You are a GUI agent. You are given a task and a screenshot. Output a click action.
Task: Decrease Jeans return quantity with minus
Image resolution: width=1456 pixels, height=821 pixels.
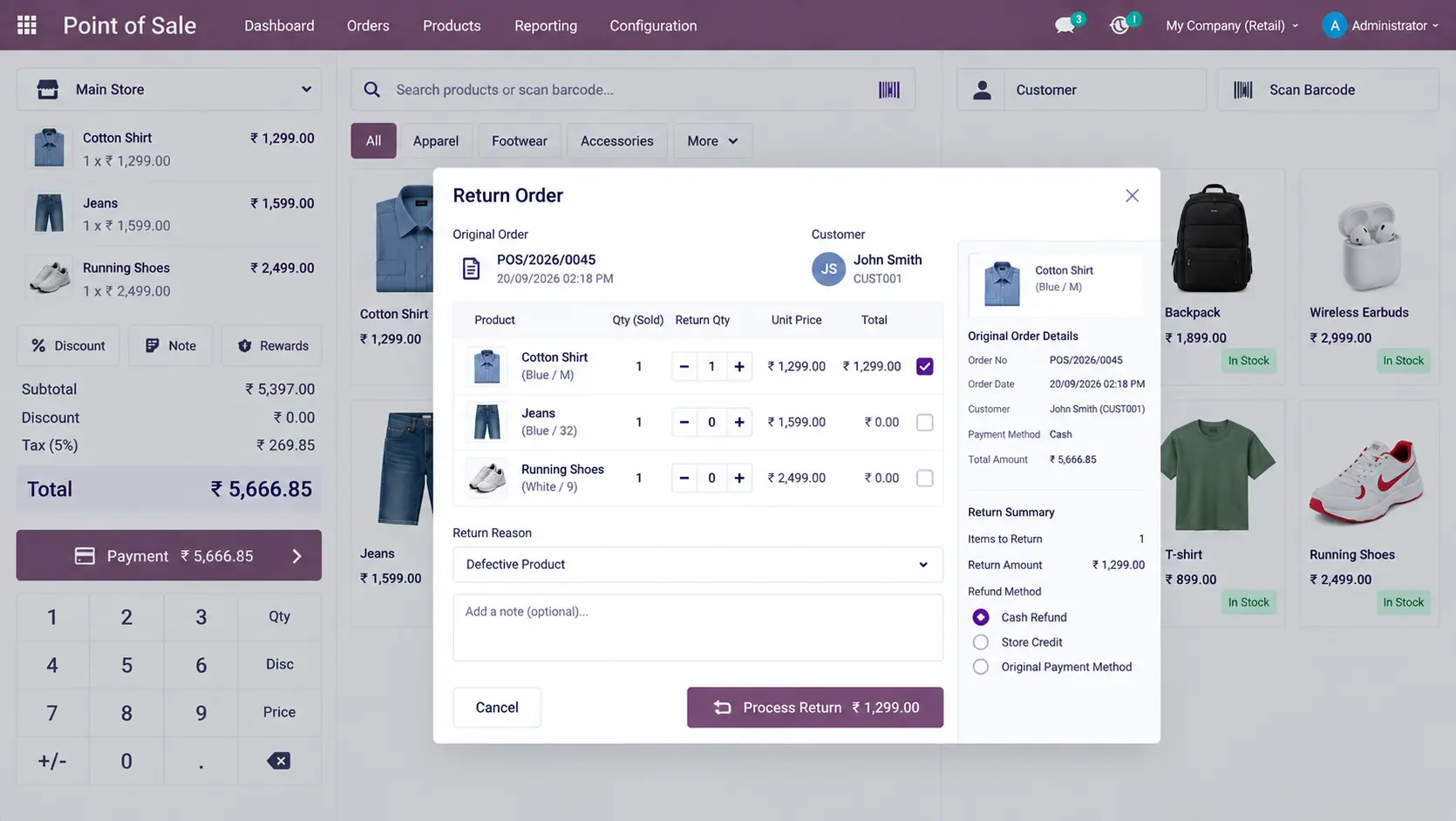[x=684, y=422]
